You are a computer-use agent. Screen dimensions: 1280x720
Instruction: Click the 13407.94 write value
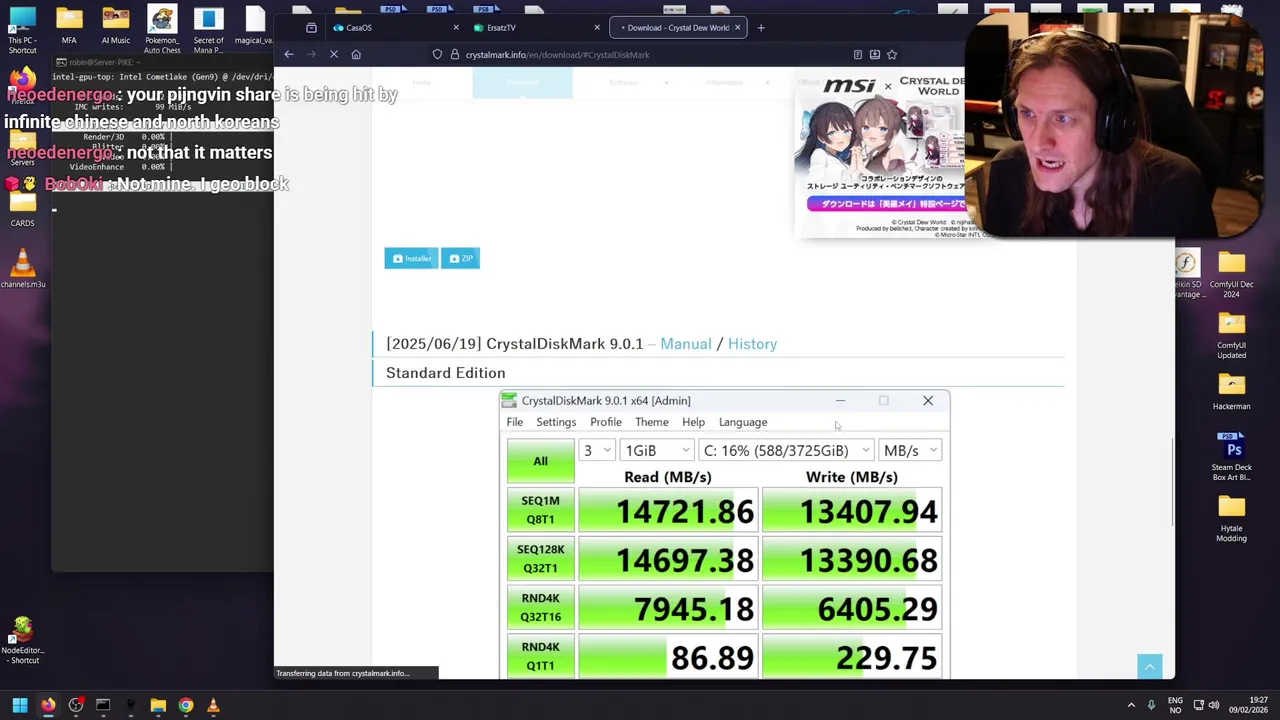(852, 512)
